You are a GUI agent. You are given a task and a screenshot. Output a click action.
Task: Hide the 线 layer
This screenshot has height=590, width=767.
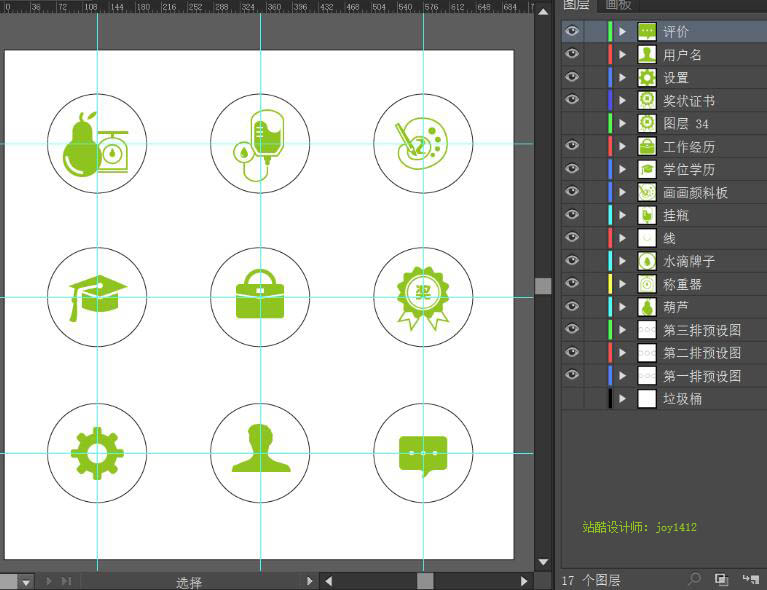(572, 238)
